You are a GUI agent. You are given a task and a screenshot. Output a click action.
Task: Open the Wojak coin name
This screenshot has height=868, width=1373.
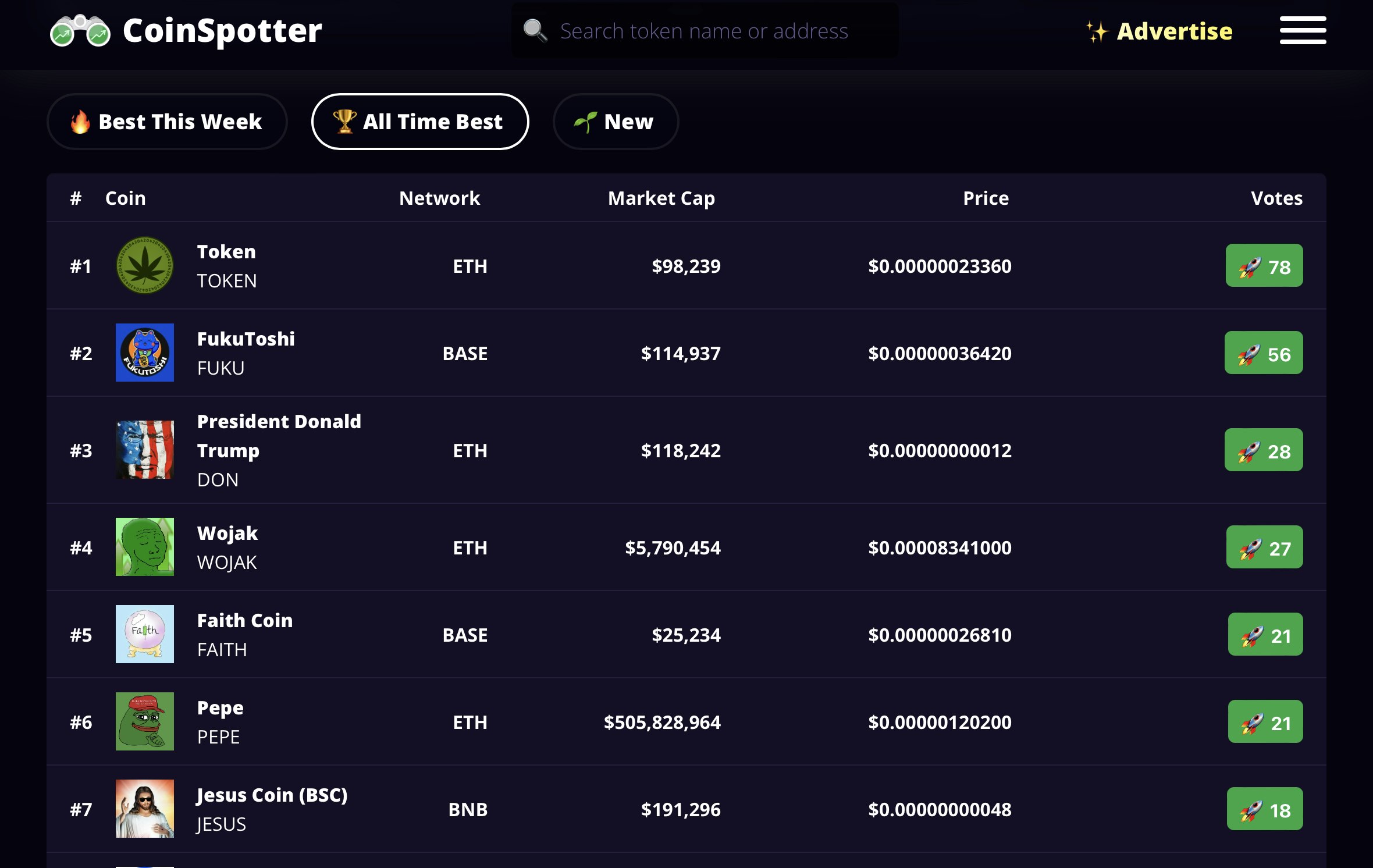[227, 533]
